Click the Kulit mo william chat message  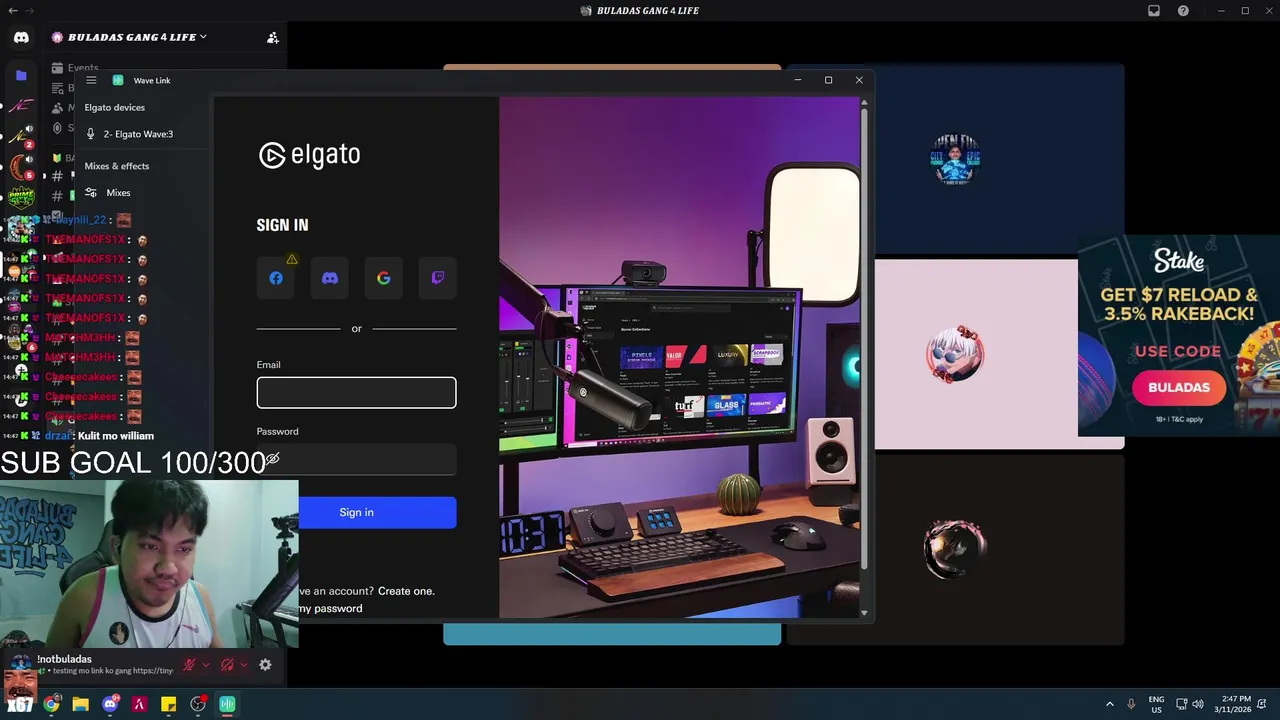(x=115, y=436)
